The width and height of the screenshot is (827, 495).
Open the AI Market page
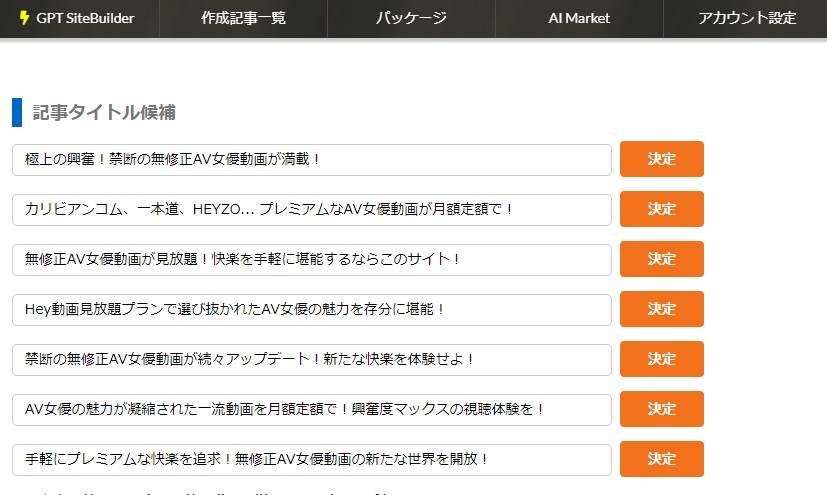579,18
